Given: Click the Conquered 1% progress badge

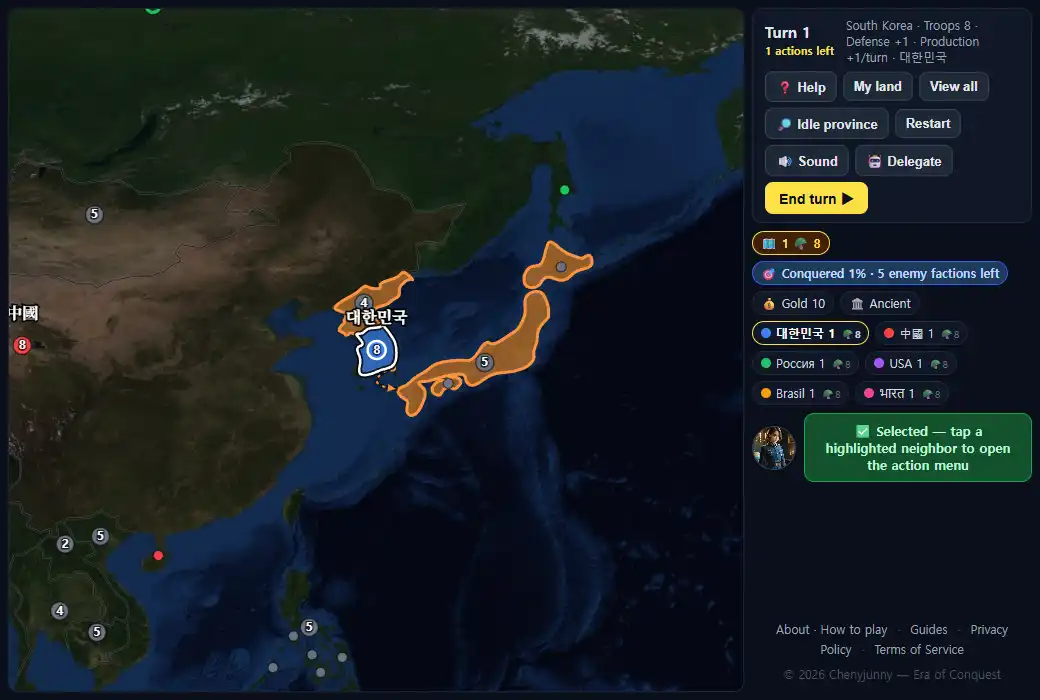Looking at the screenshot, I should [x=879, y=273].
